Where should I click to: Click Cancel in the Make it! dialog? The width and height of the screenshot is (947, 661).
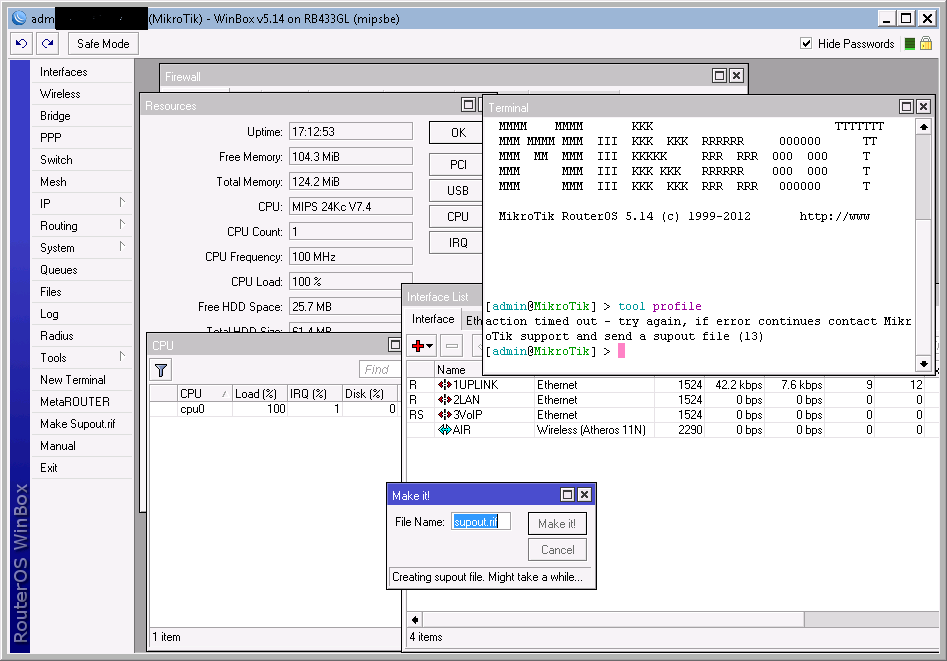click(557, 550)
